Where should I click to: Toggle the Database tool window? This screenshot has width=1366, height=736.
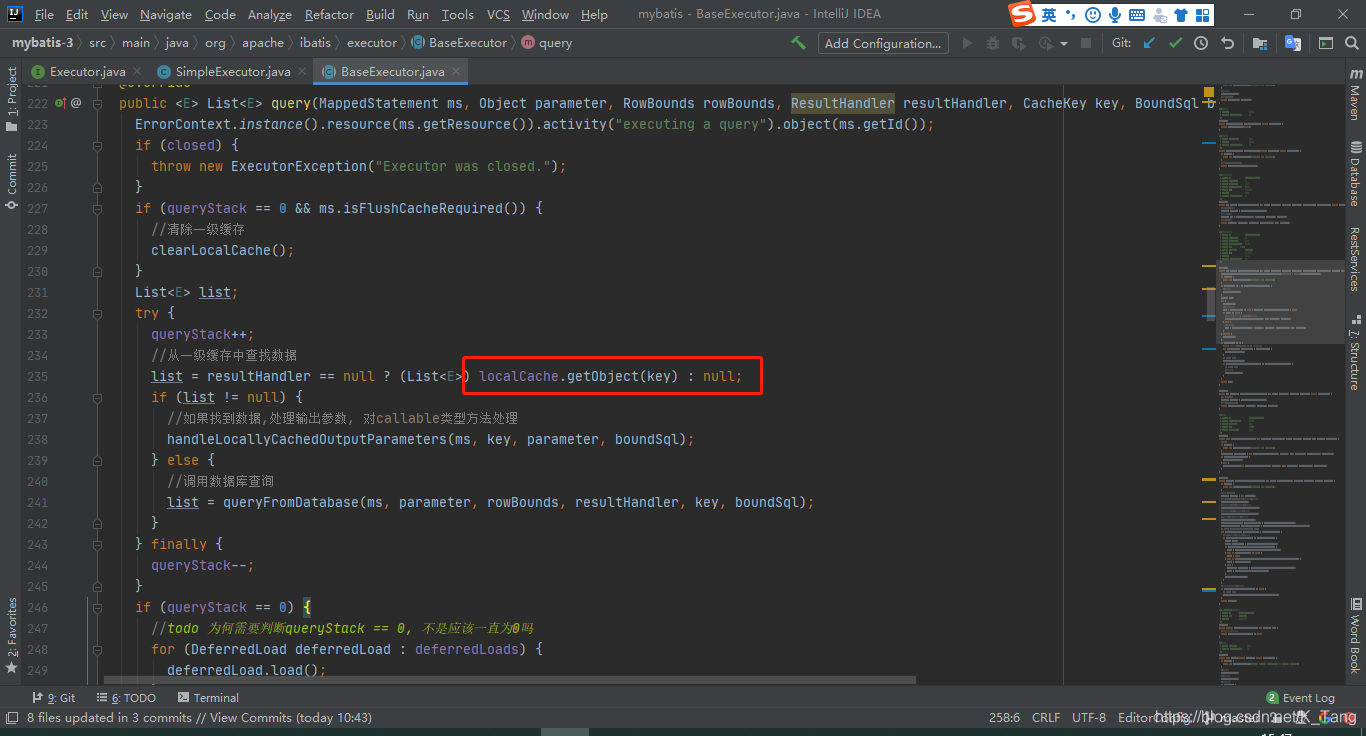[x=1355, y=172]
